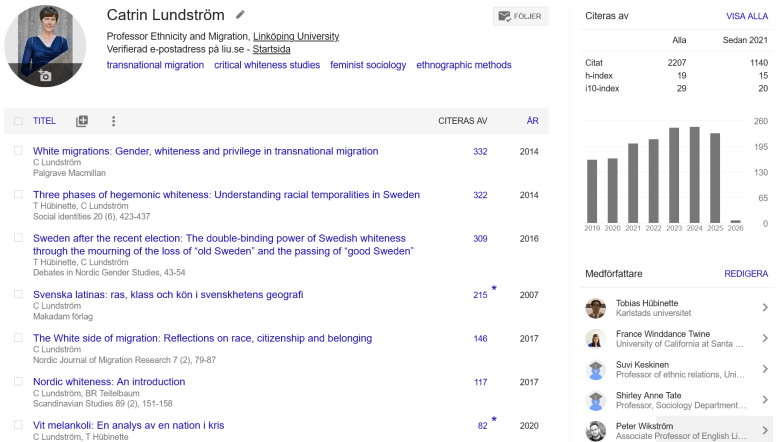The image size is (779, 442).
Task: Open the three-dot more options menu
Action: 113,121
